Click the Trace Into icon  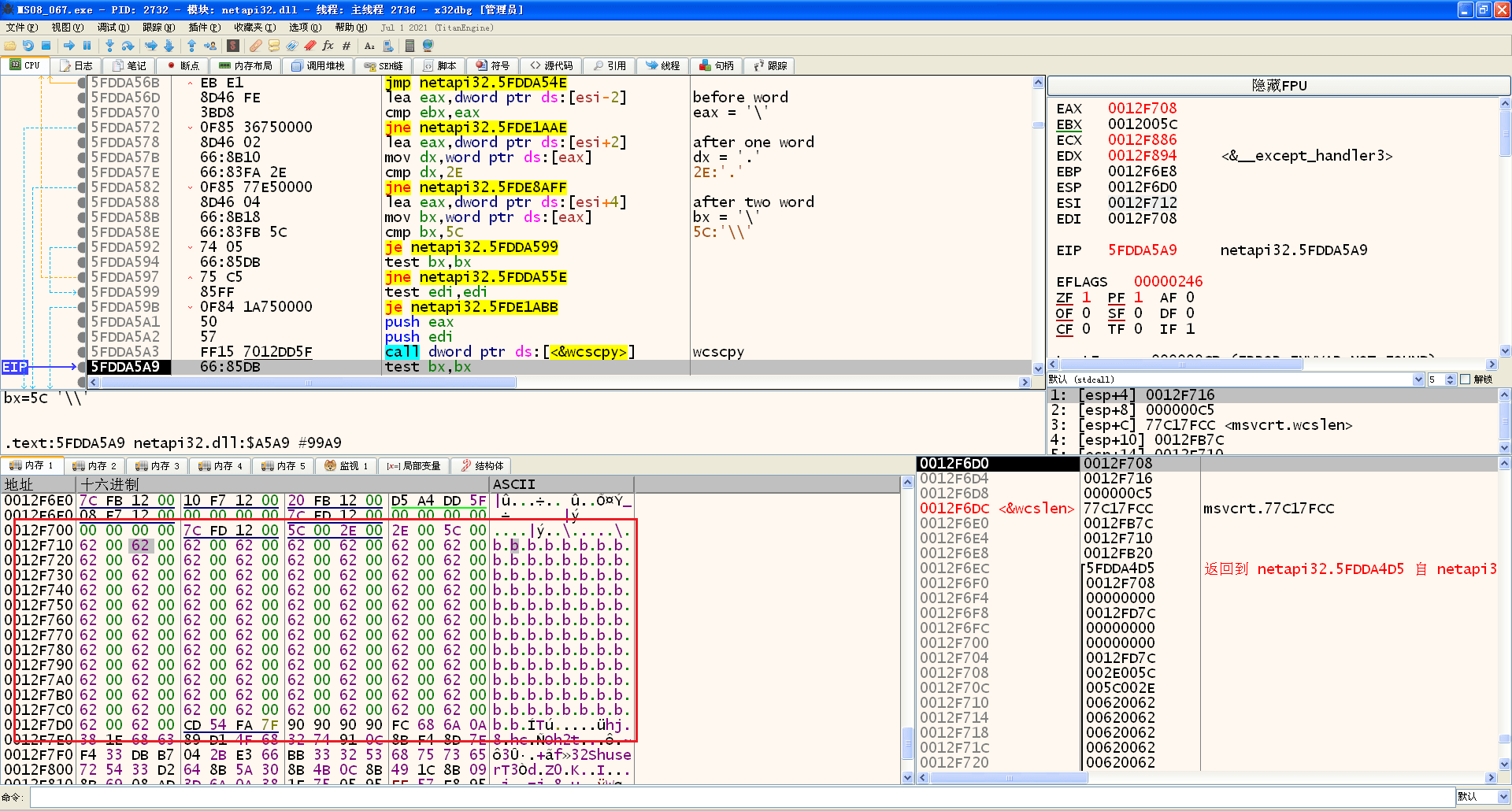pos(150,46)
